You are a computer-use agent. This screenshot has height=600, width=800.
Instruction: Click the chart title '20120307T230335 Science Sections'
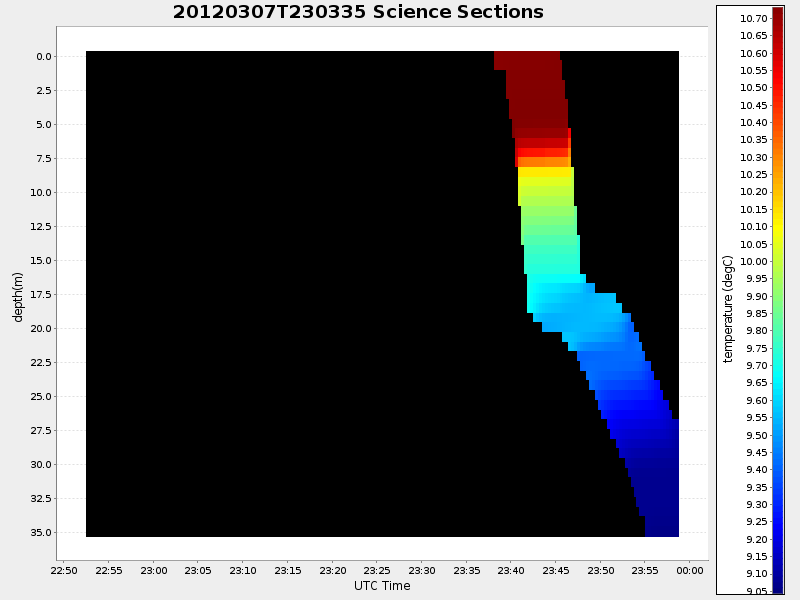click(358, 12)
